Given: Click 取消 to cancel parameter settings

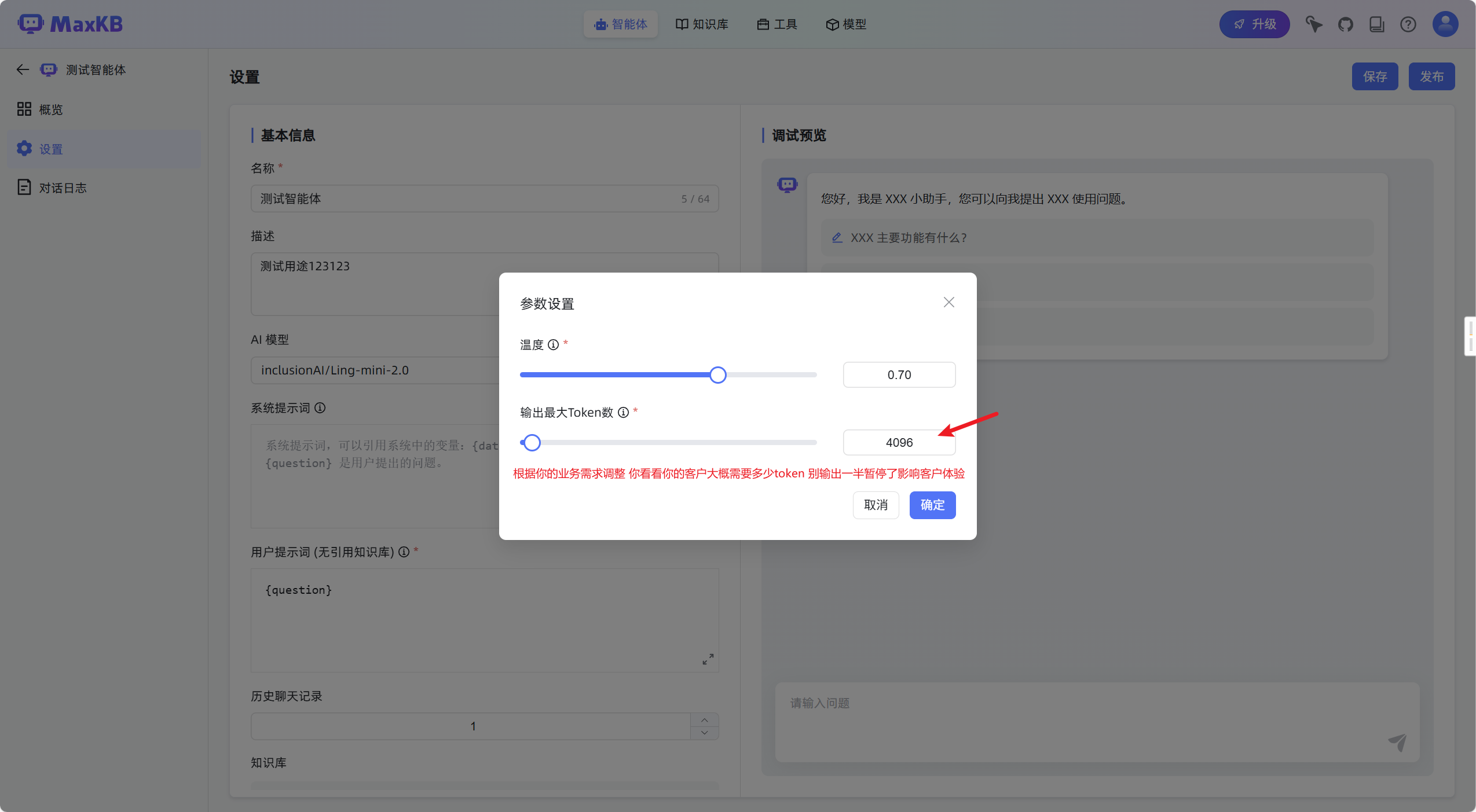Looking at the screenshot, I should point(875,505).
